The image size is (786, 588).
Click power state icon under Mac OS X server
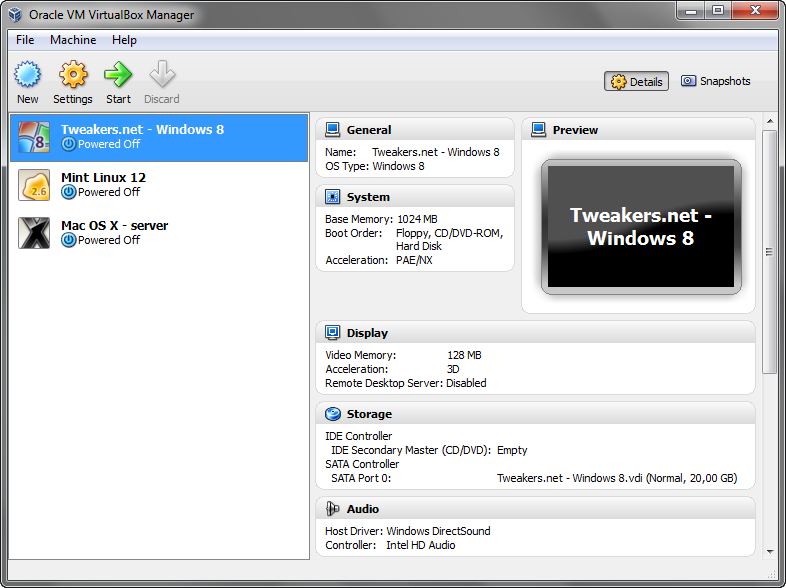pos(69,240)
